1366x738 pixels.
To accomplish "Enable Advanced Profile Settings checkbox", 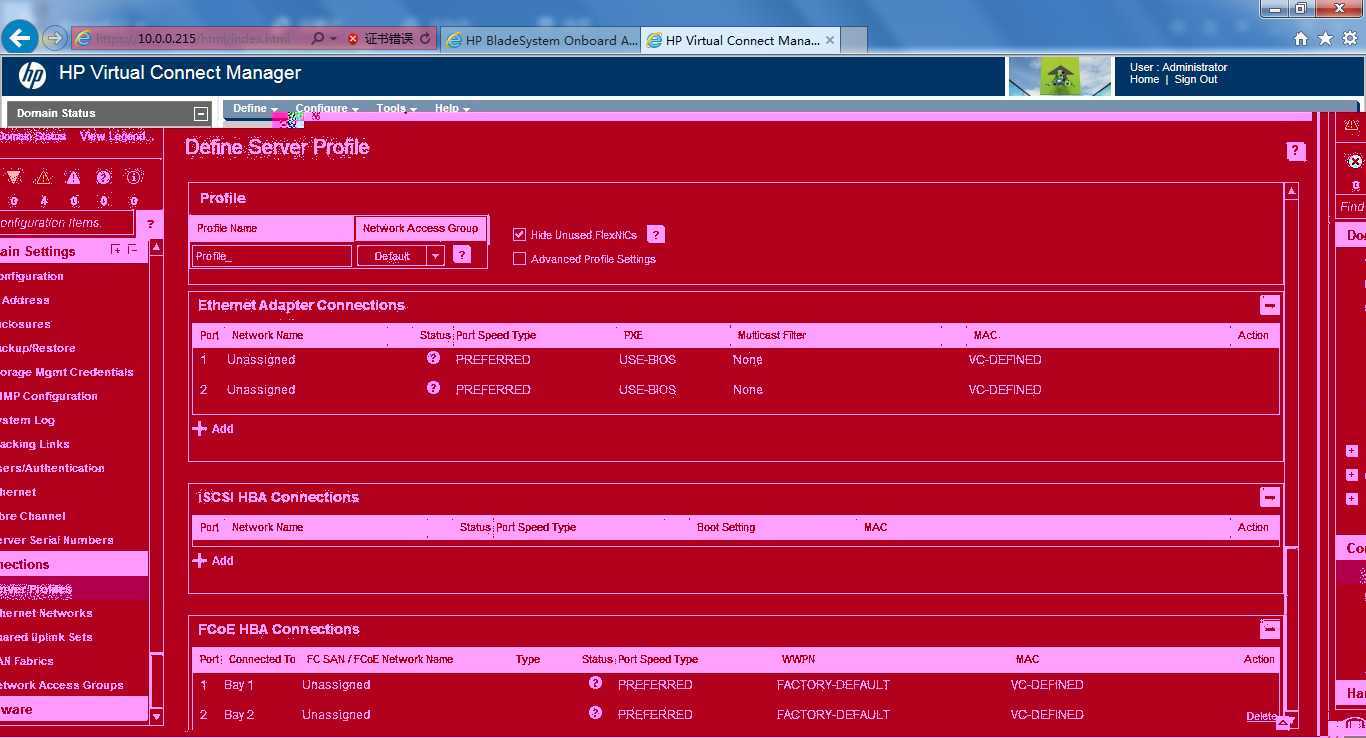I will pos(519,259).
